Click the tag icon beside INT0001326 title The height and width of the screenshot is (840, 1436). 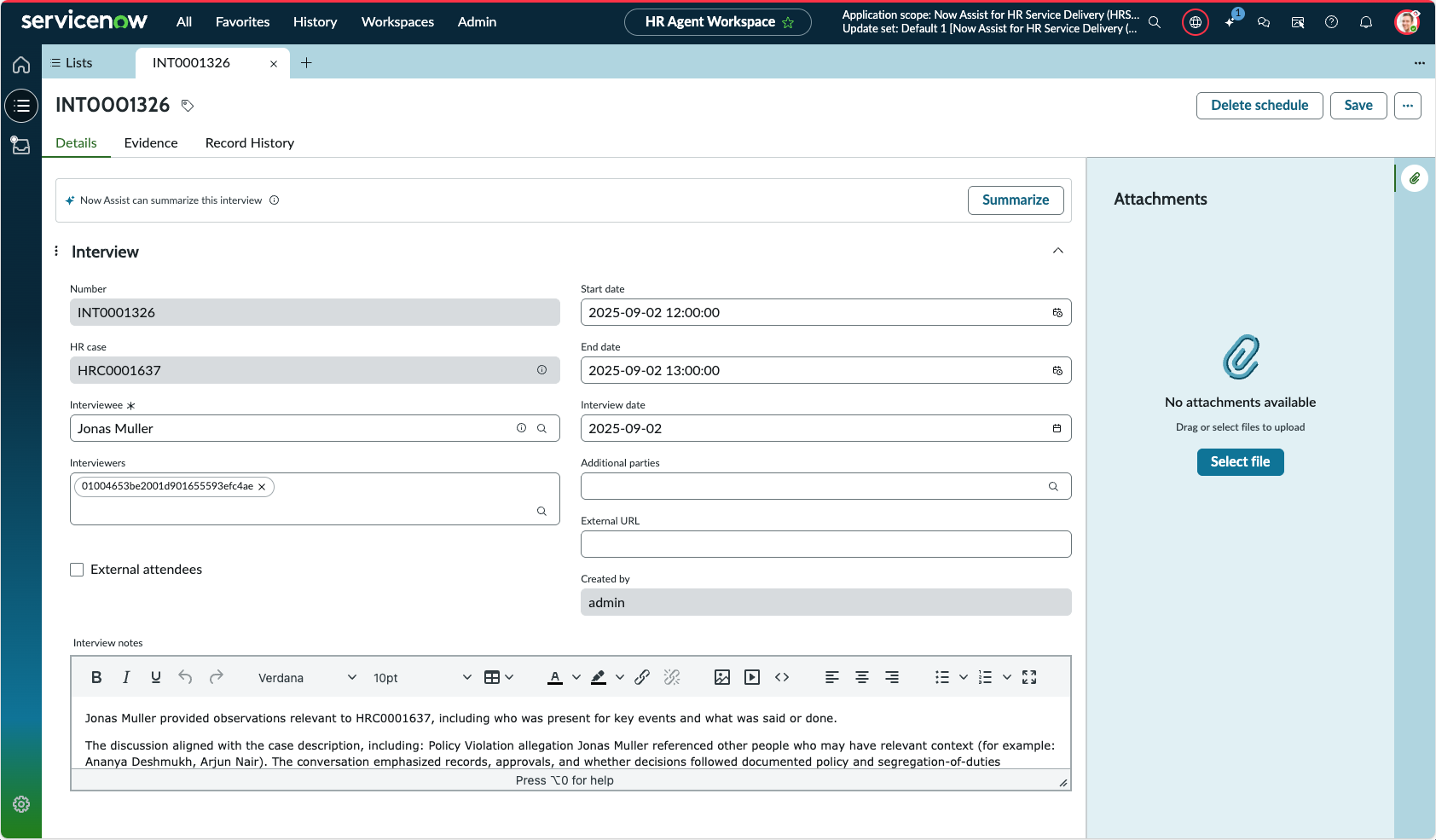click(188, 106)
